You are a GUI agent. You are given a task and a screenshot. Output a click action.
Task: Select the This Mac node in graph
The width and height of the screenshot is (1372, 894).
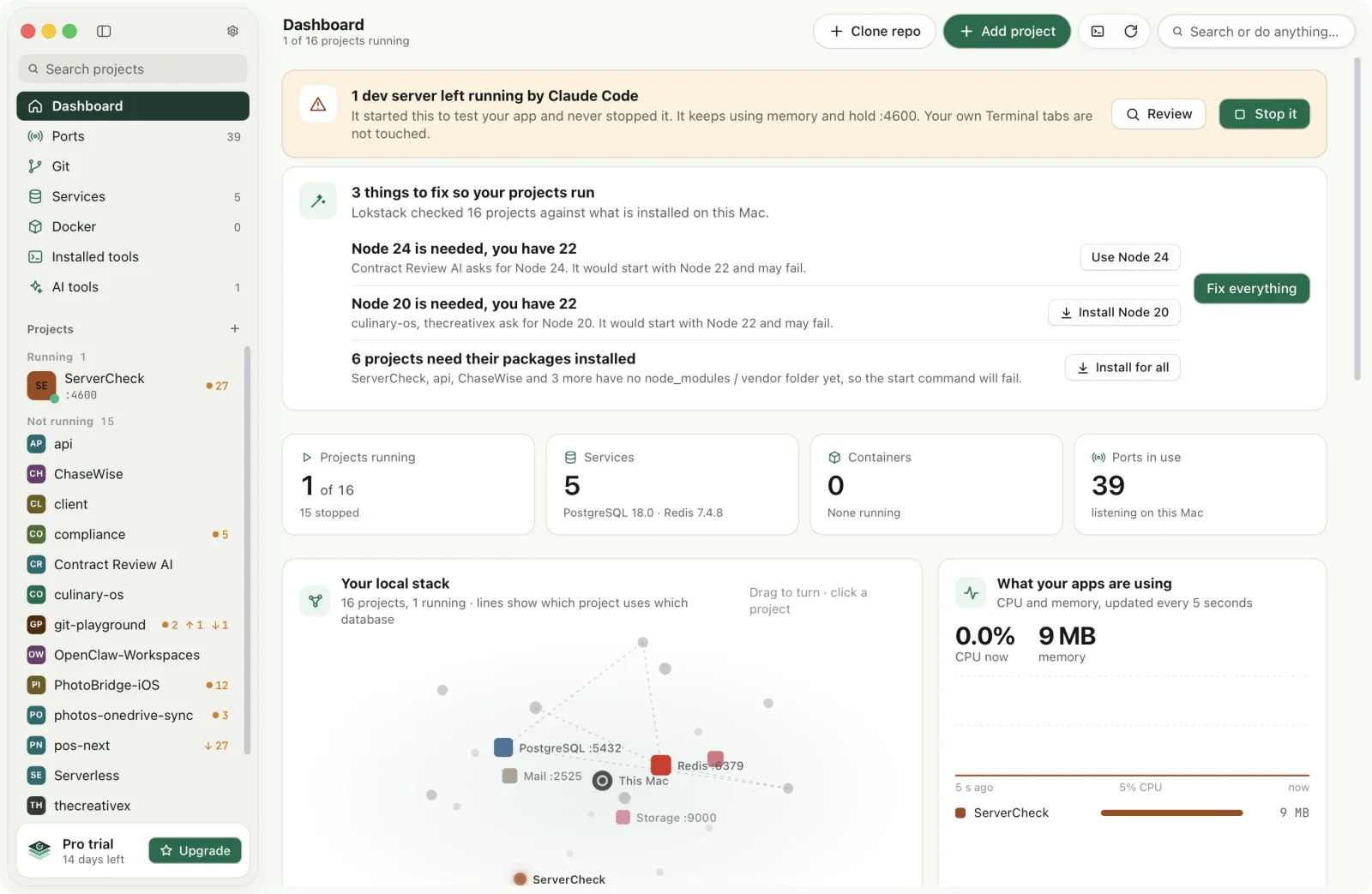[603, 780]
